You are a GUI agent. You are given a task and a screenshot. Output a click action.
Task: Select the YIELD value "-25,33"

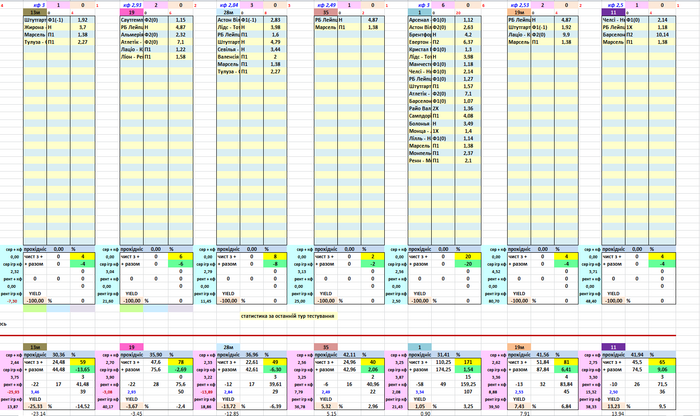35,407
